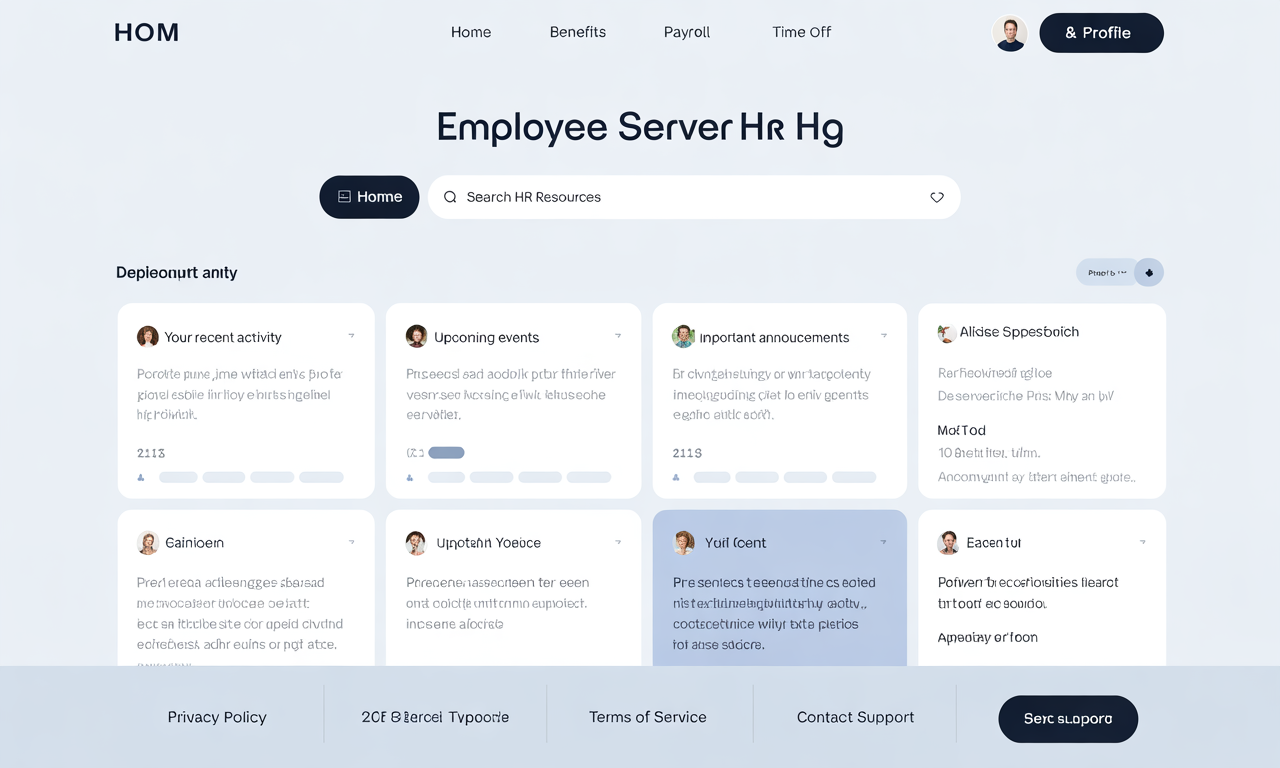
Task: Click the heart icon in search bar
Action: (937, 197)
